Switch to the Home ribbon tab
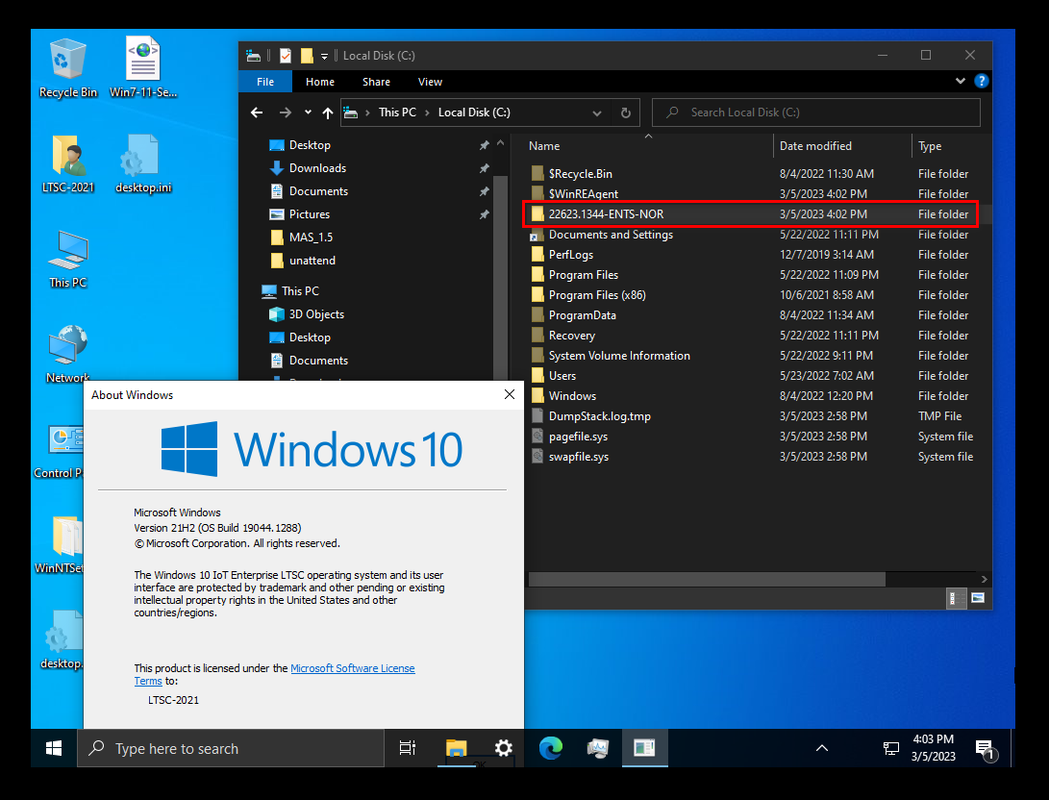The width and height of the screenshot is (1049, 800). tap(320, 82)
